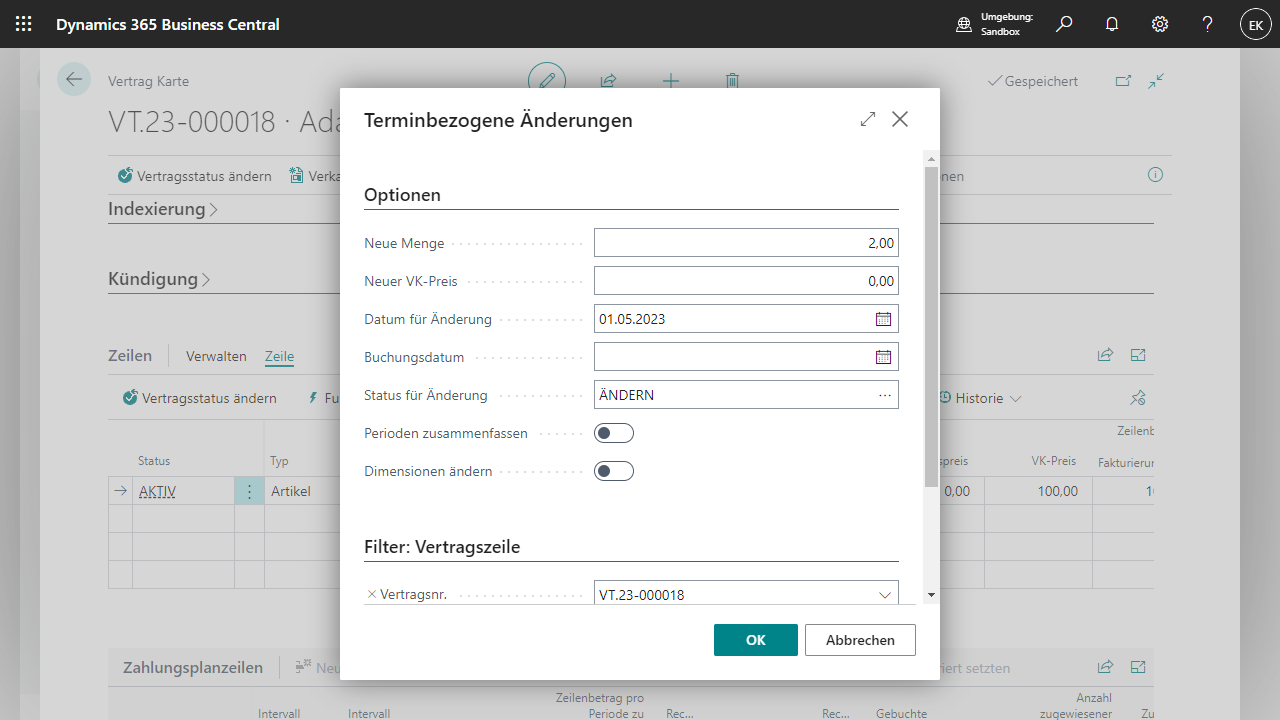Image resolution: width=1280 pixels, height=720 pixels.
Task: Open the help question mark
Action: click(x=1208, y=24)
